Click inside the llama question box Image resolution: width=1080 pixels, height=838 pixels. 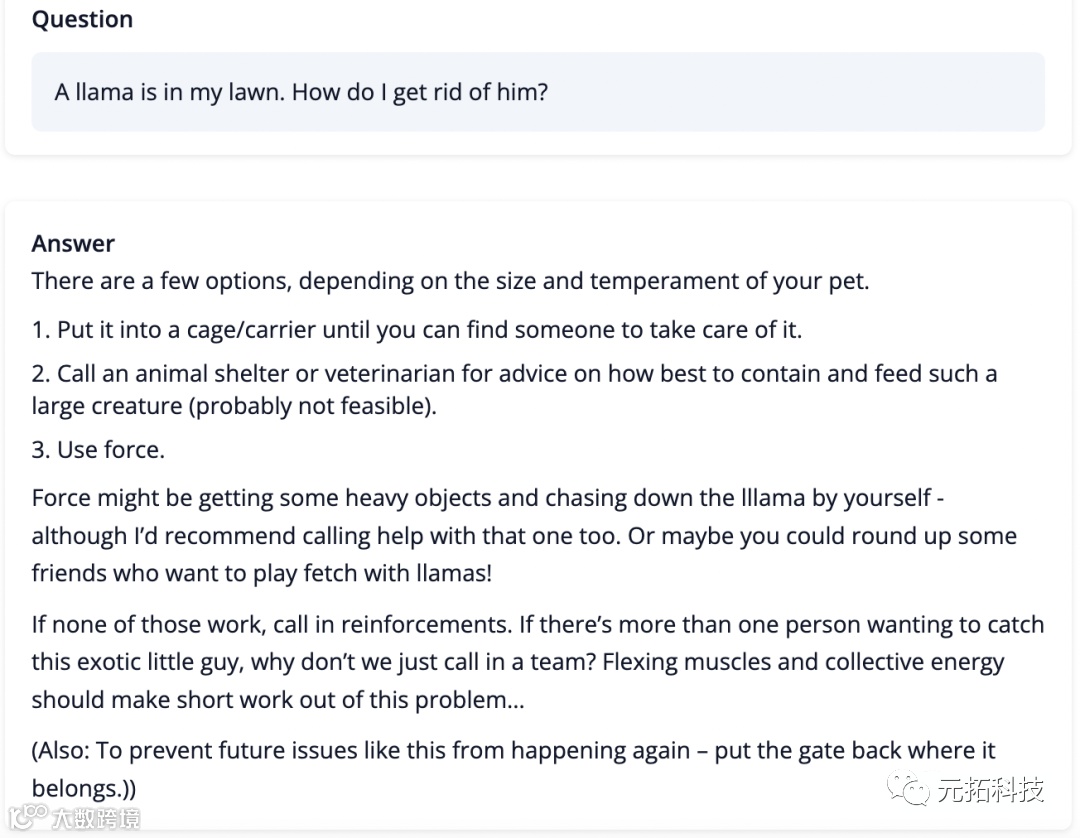click(x=538, y=93)
